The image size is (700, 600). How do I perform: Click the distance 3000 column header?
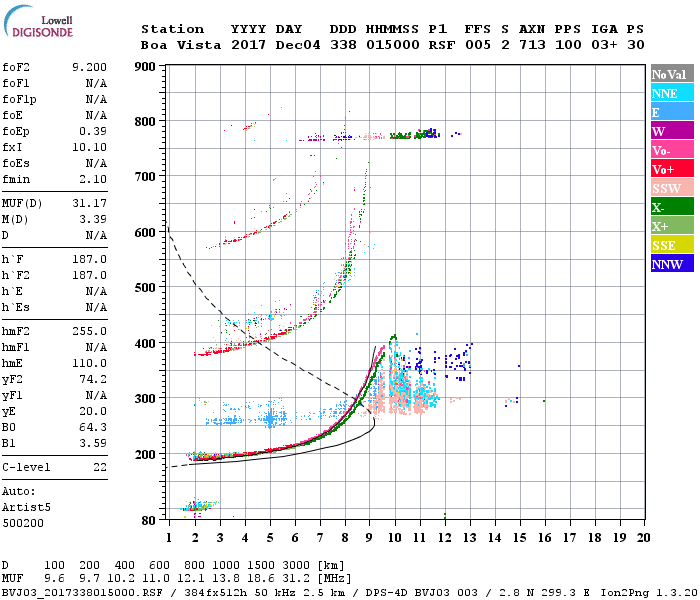pos(296,566)
